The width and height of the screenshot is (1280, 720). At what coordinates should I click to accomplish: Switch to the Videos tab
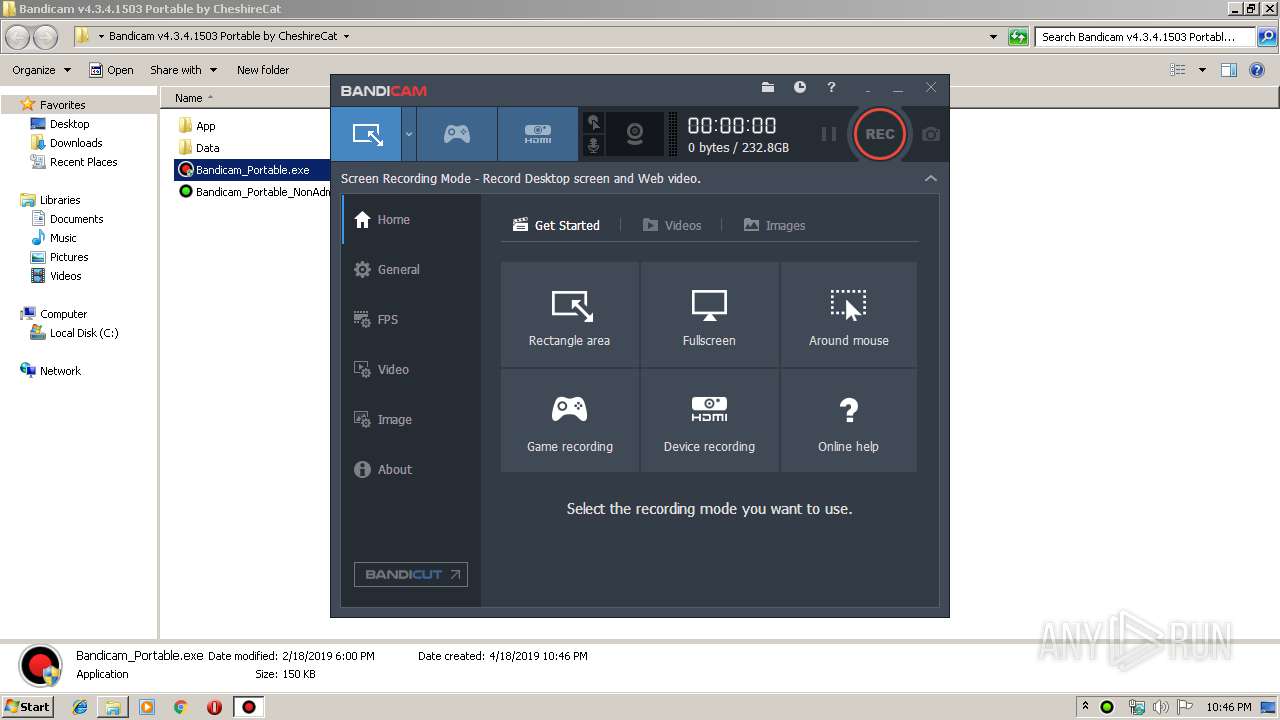pyautogui.click(x=672, y=225)
